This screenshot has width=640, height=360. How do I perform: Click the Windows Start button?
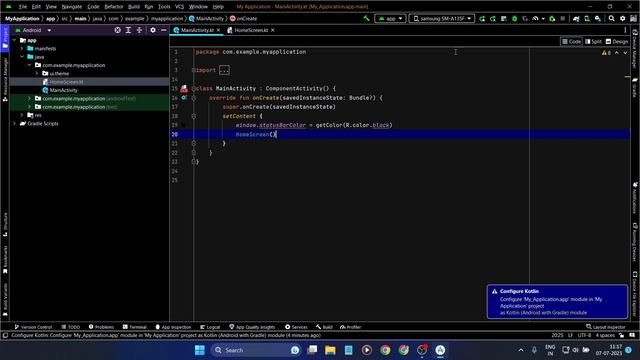coord(200,350)
